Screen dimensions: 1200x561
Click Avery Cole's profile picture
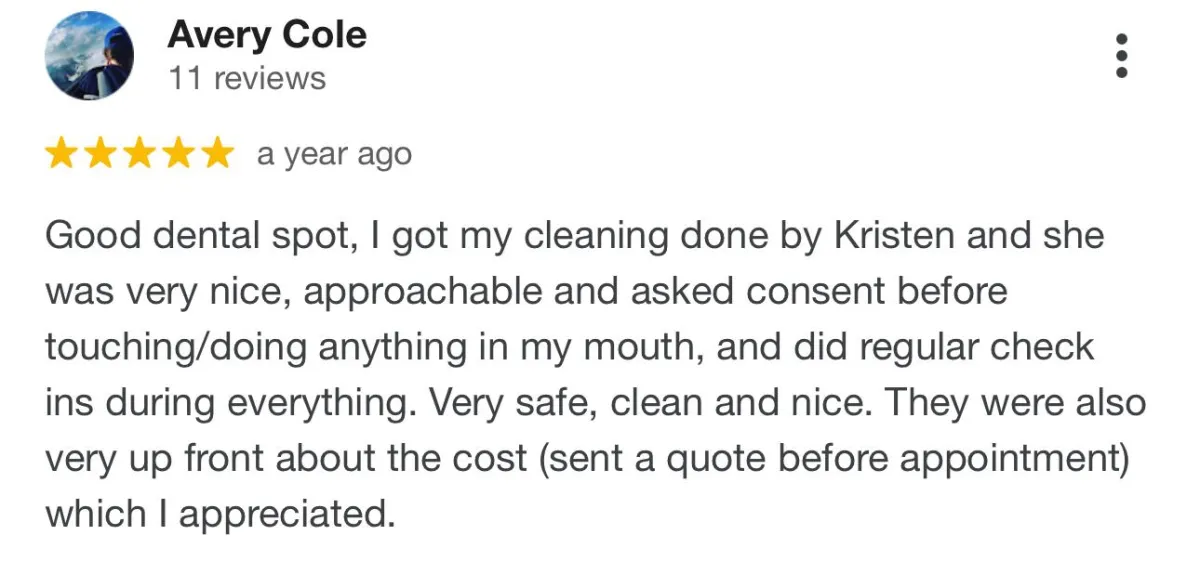(x=89, y=56)
